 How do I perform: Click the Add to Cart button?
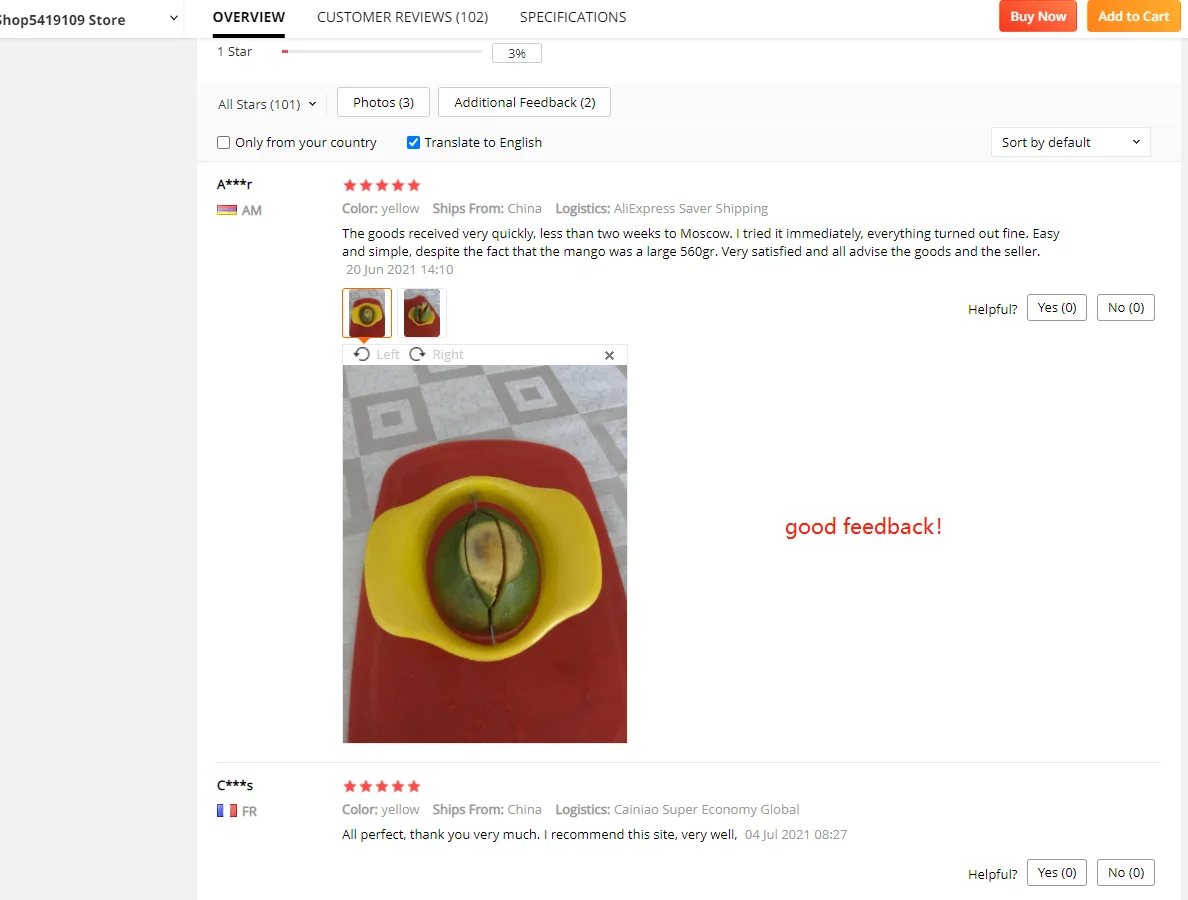pos(1133,17)
